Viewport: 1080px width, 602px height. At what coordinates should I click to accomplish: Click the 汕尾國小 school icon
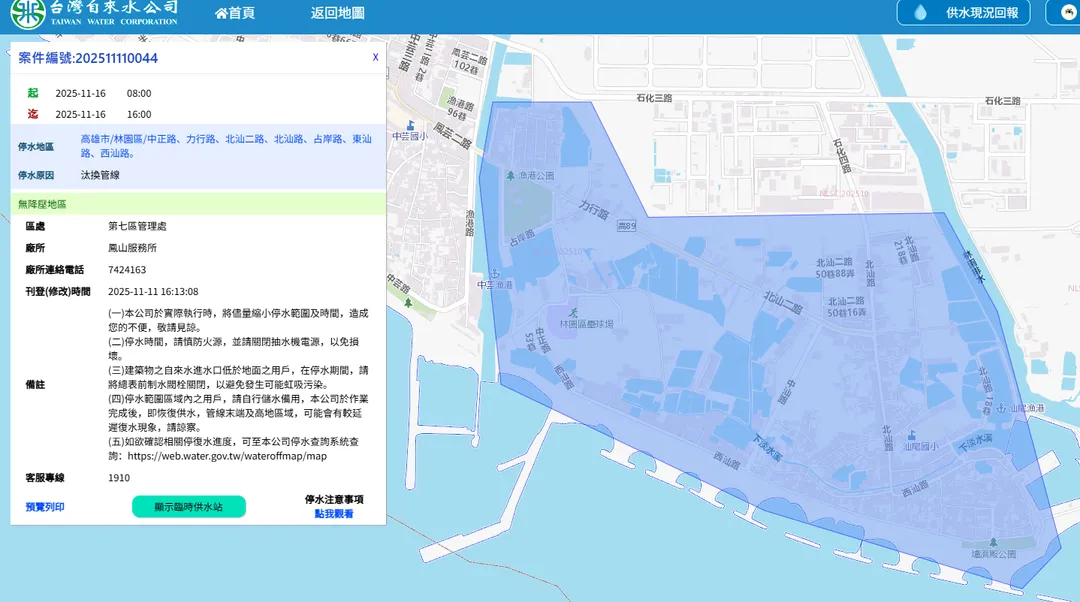912,435
